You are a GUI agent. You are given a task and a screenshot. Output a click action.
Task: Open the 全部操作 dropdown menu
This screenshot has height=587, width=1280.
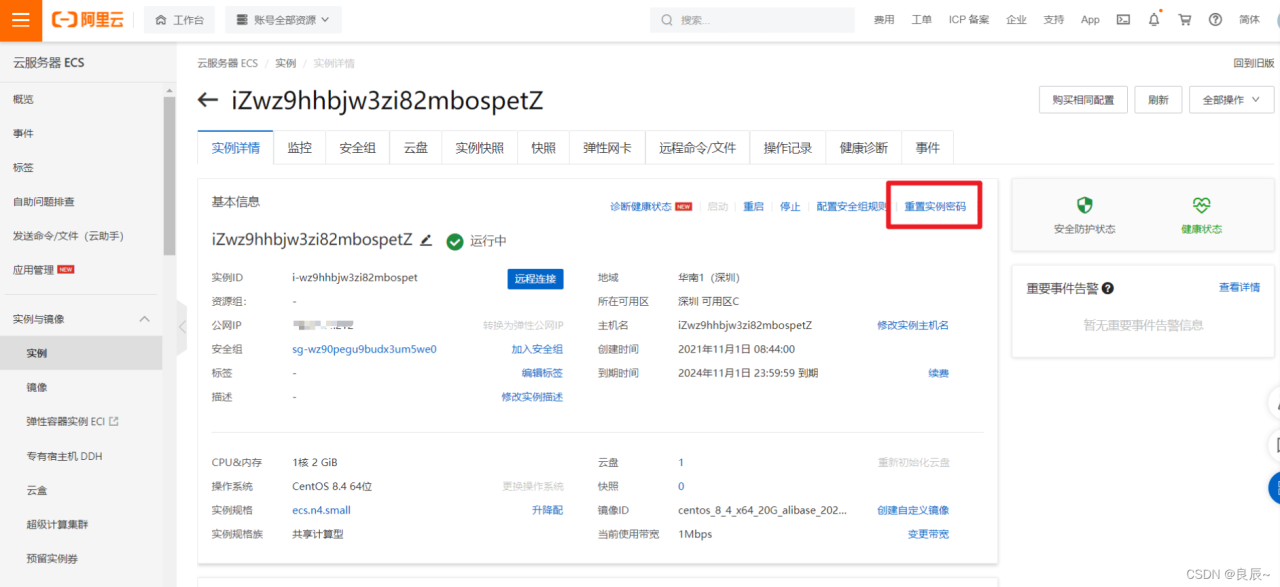click(1231, 100)
